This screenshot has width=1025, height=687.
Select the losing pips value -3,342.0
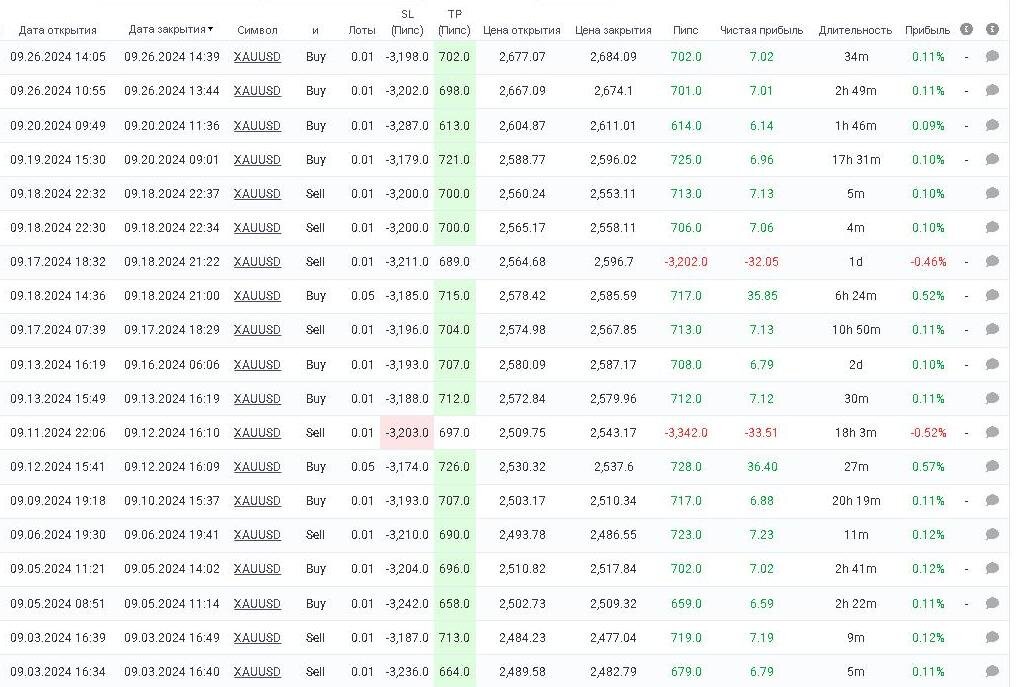pos(686,433)
